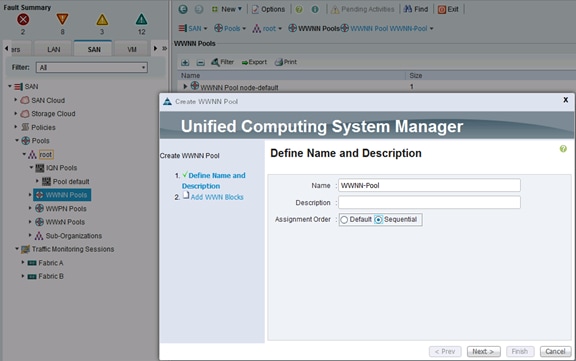The height and width of the screenshot is (361, 576).
Task: Open the New dropdown menu in toolbar
Action: [x=227, y=9]
